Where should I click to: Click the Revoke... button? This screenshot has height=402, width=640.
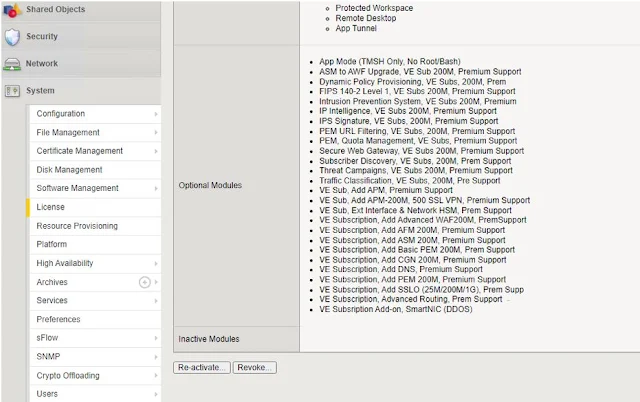(256, 368)
